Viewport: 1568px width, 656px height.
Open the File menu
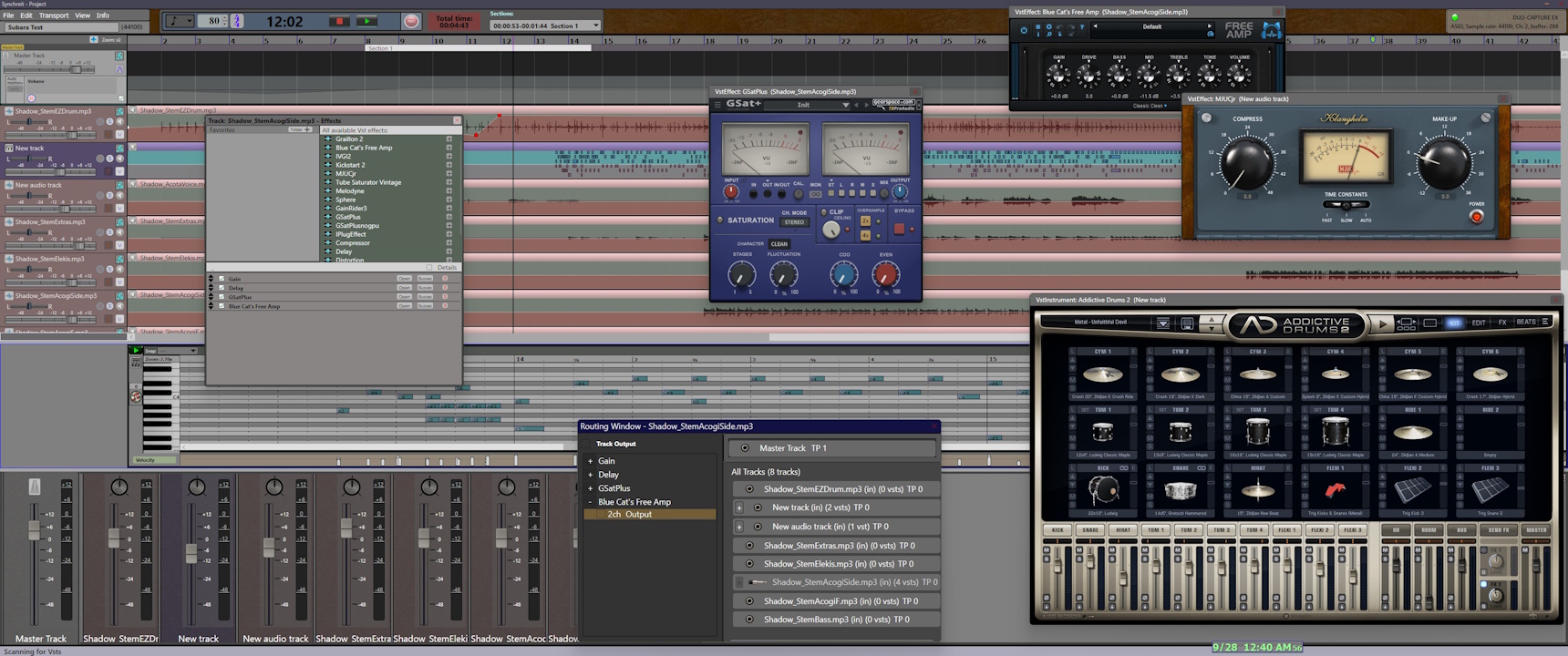point(8,15)
